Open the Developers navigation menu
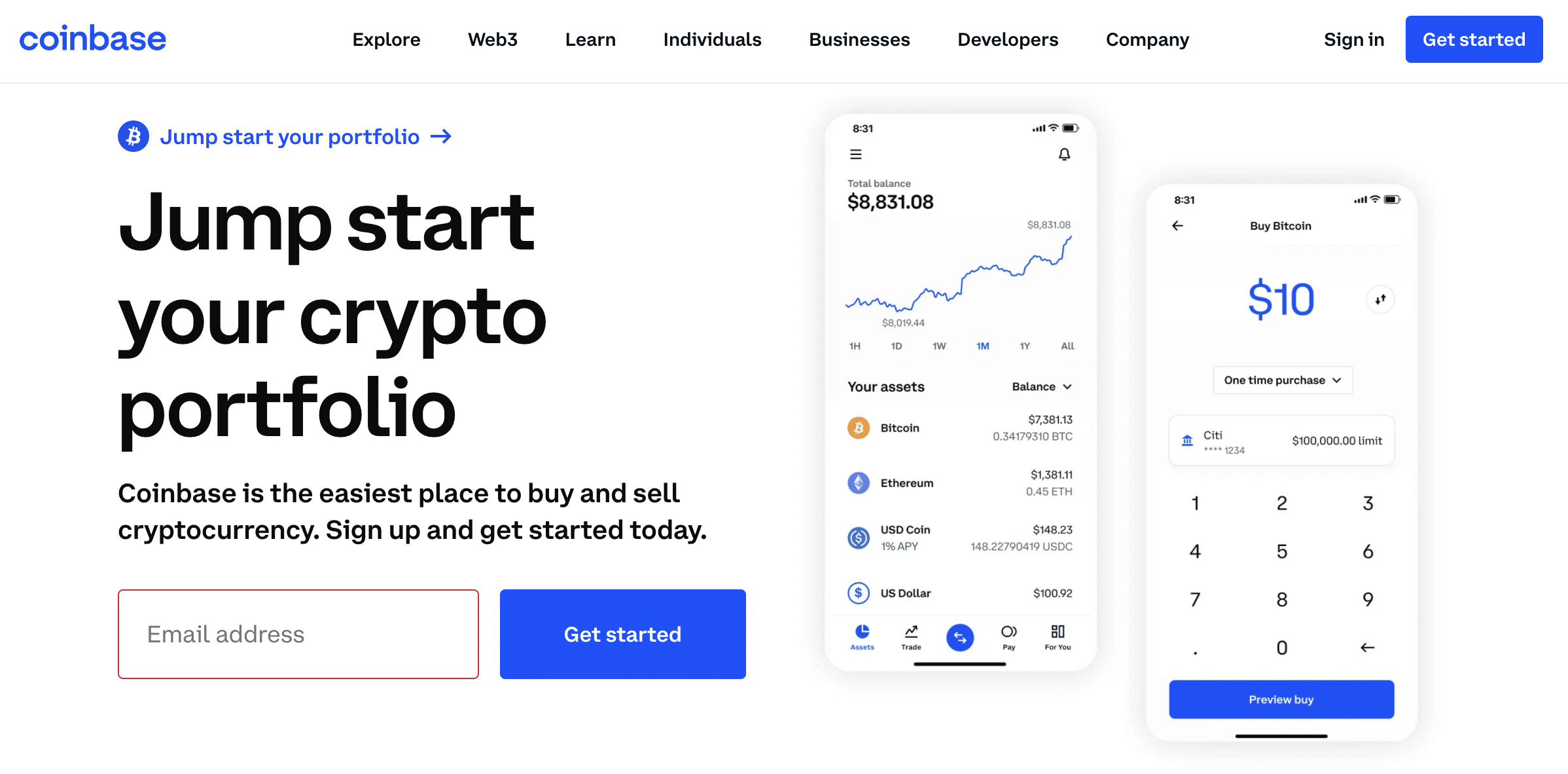Screen dimensions: 1568x774 1007,40
